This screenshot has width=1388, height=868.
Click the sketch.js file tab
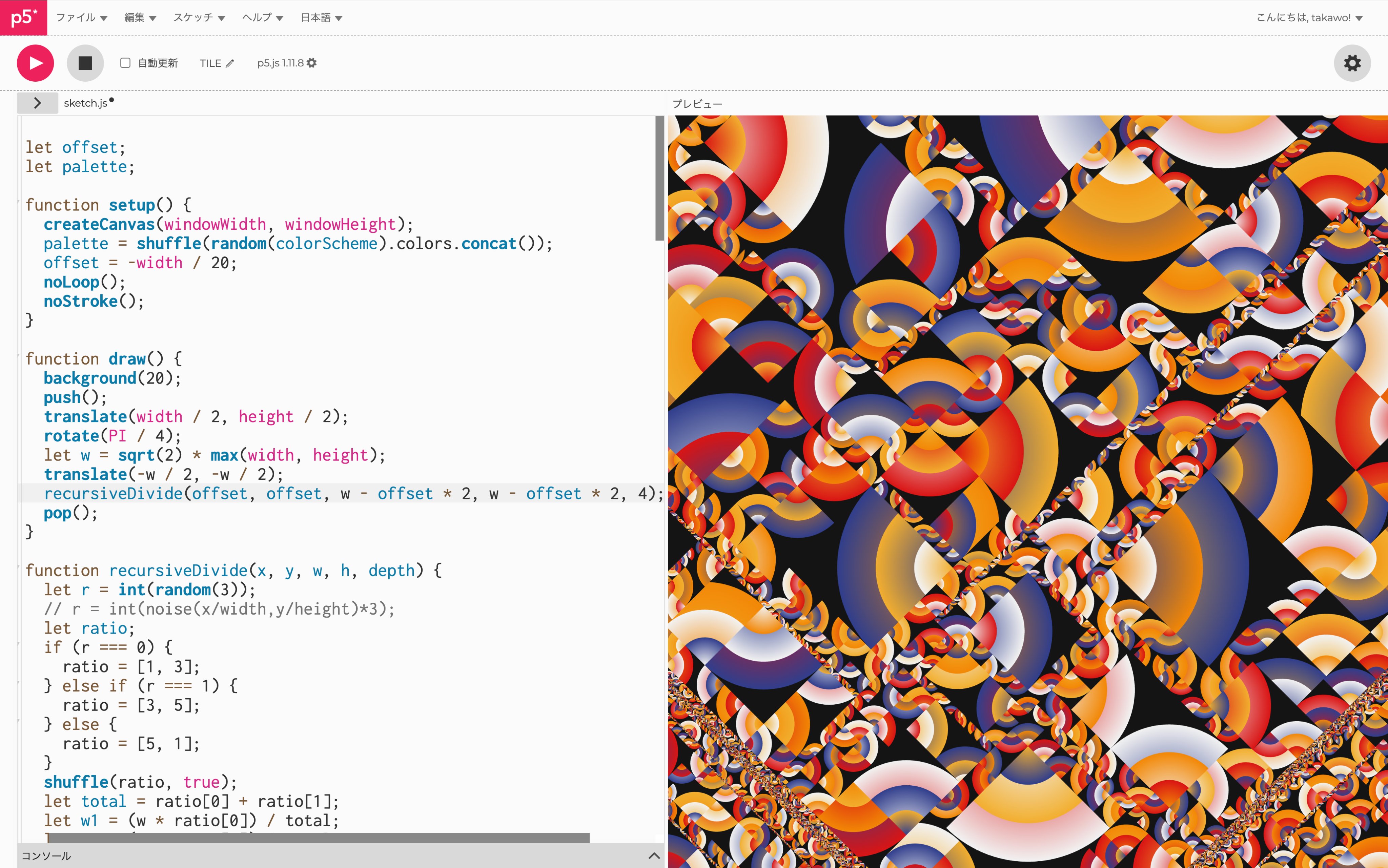pos(85,103)
